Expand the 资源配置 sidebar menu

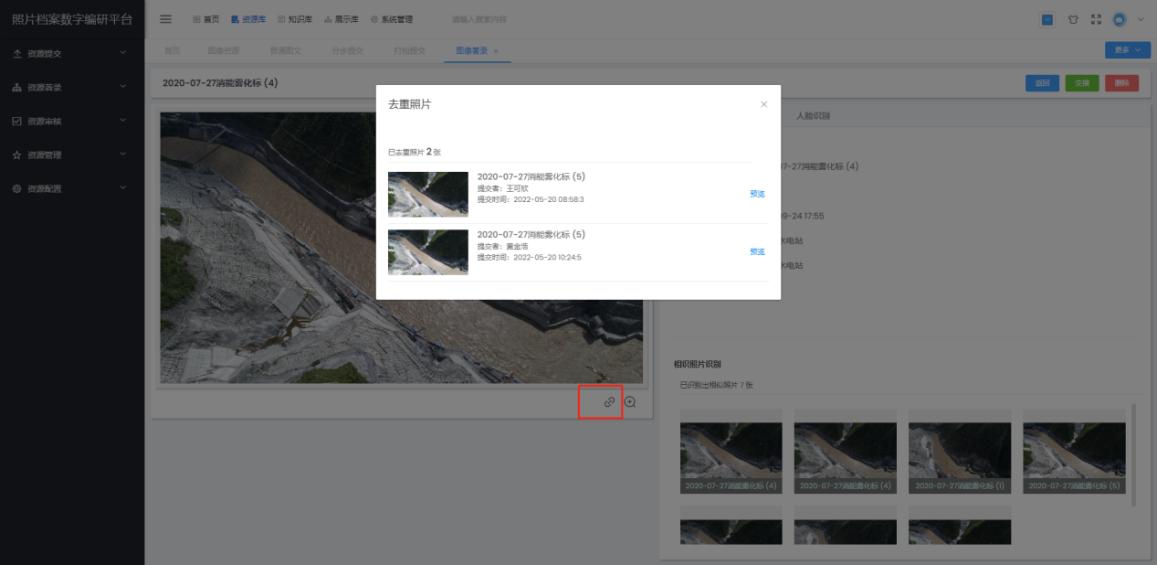(72, 189)
